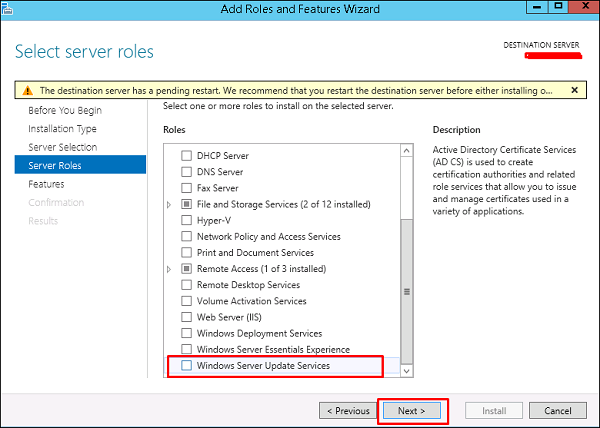Image resolution: width=600 pixels, height=428 pixels.
Task: Go to the Before You Begin step
Action: pyautogui.click(x=64, y=110)
